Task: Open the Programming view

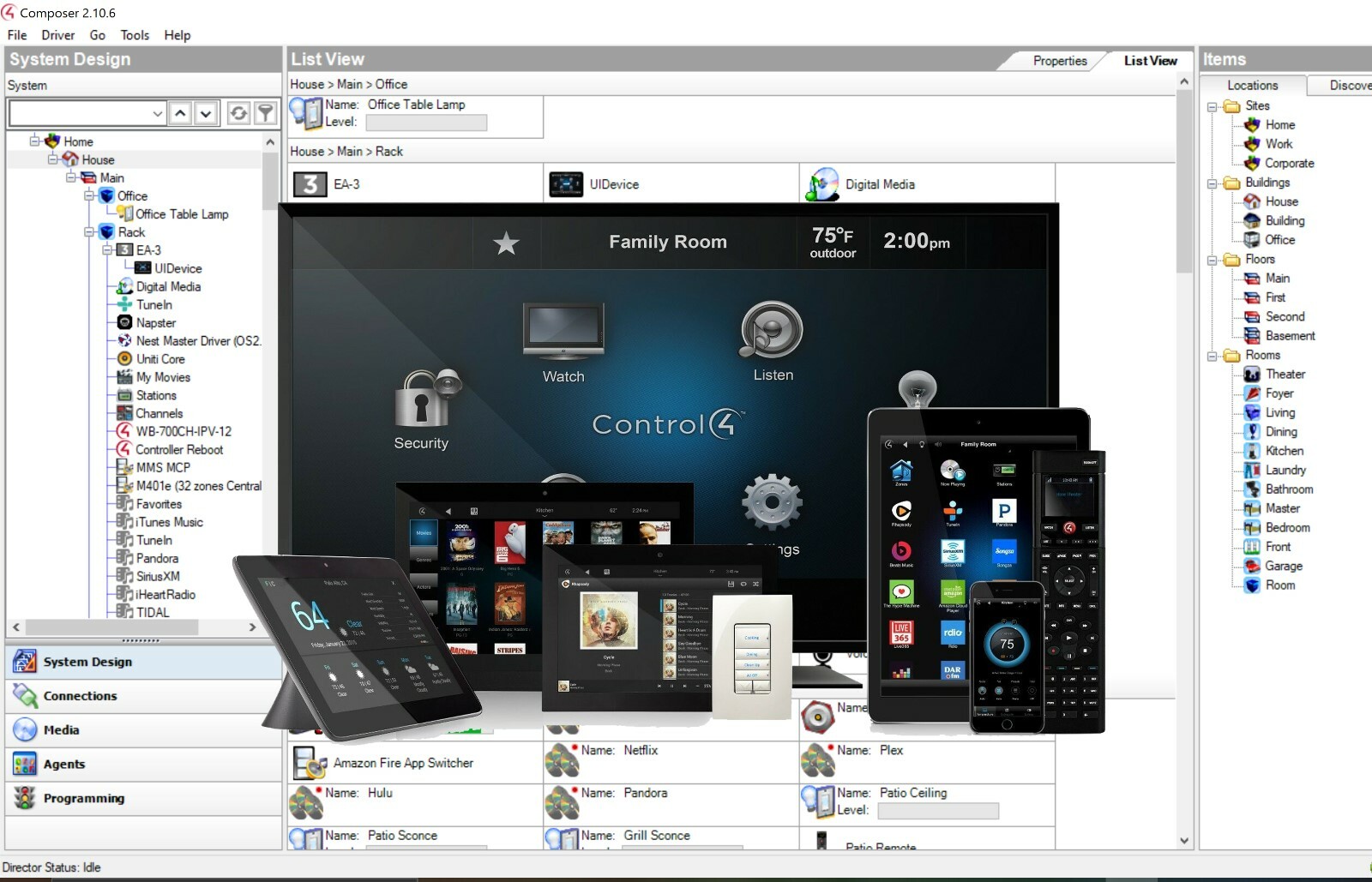Action: point(84,798)
